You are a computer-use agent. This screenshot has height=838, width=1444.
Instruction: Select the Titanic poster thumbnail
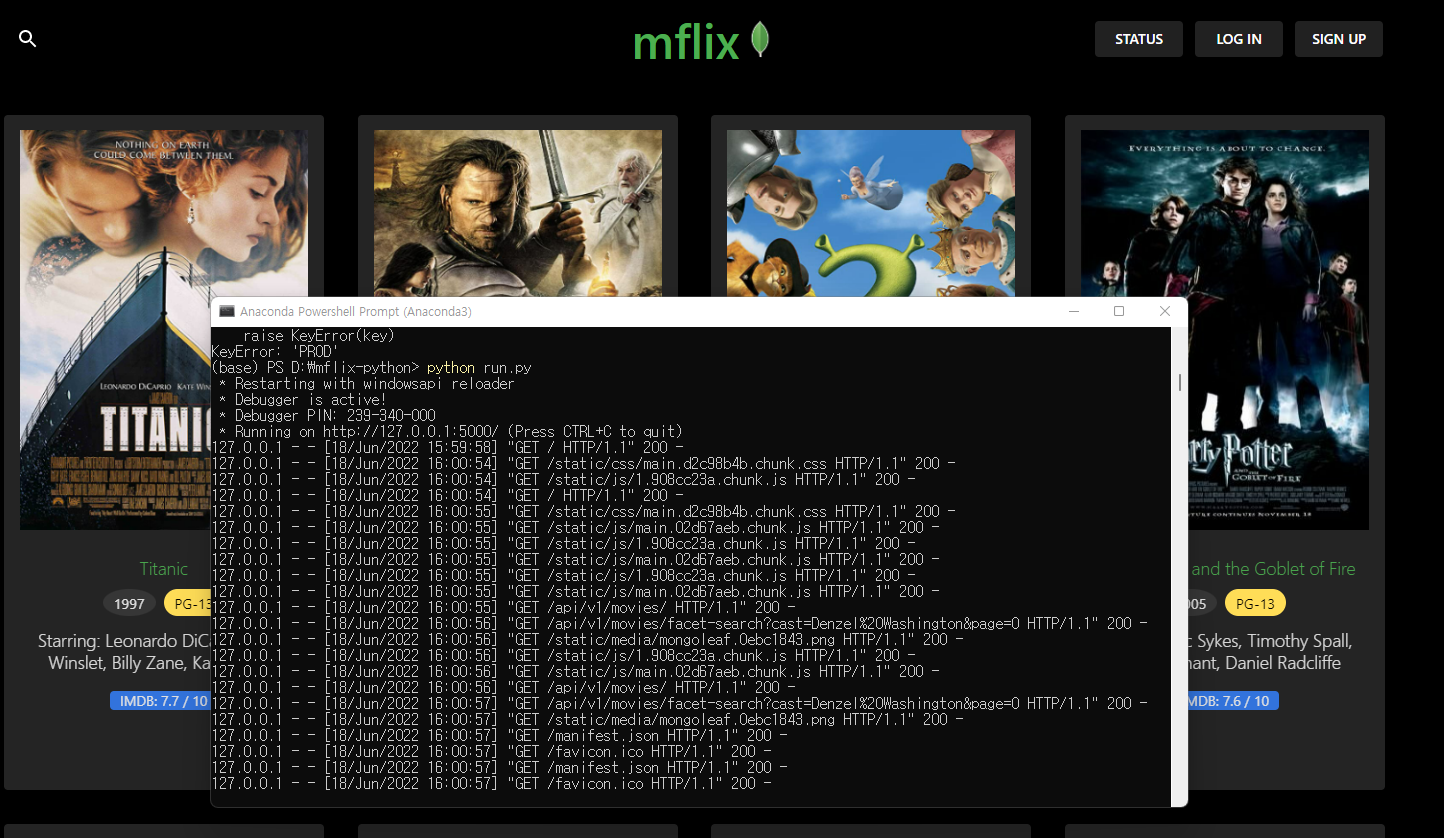(x=164, y=329)
